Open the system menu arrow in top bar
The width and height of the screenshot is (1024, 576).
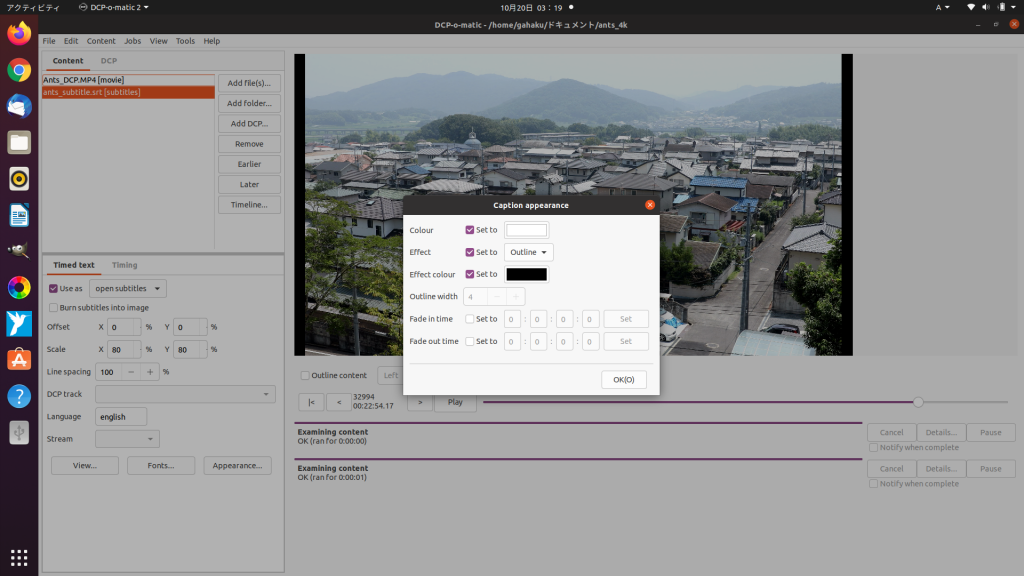(1014, 7)
